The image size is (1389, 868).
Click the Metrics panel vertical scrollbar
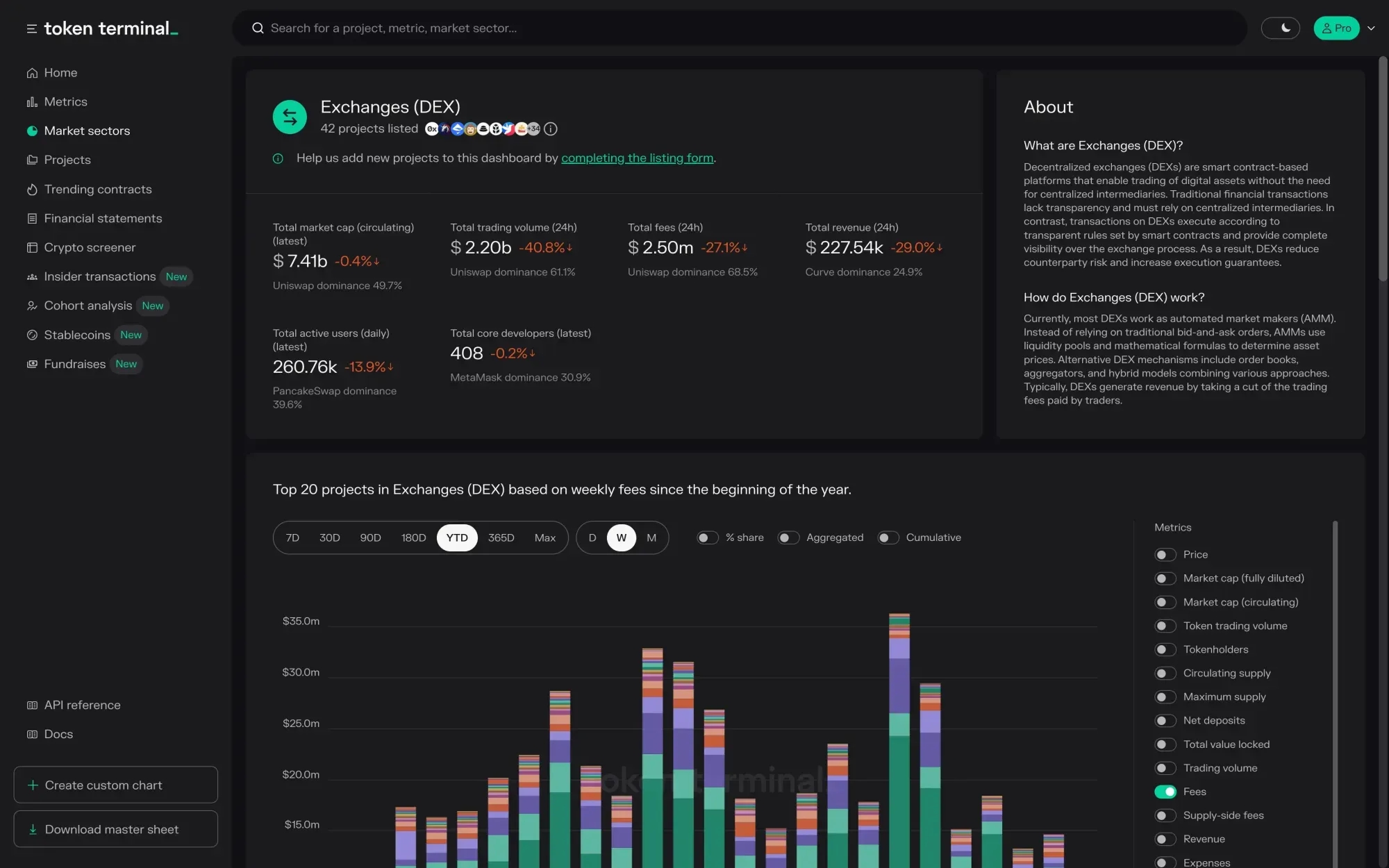pos(1335,694)
